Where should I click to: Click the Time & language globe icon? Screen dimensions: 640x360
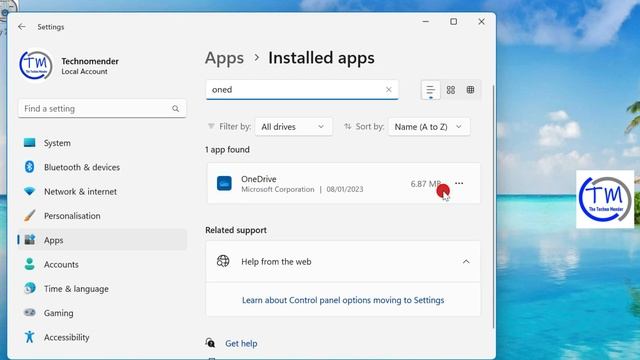pos(29,288)
